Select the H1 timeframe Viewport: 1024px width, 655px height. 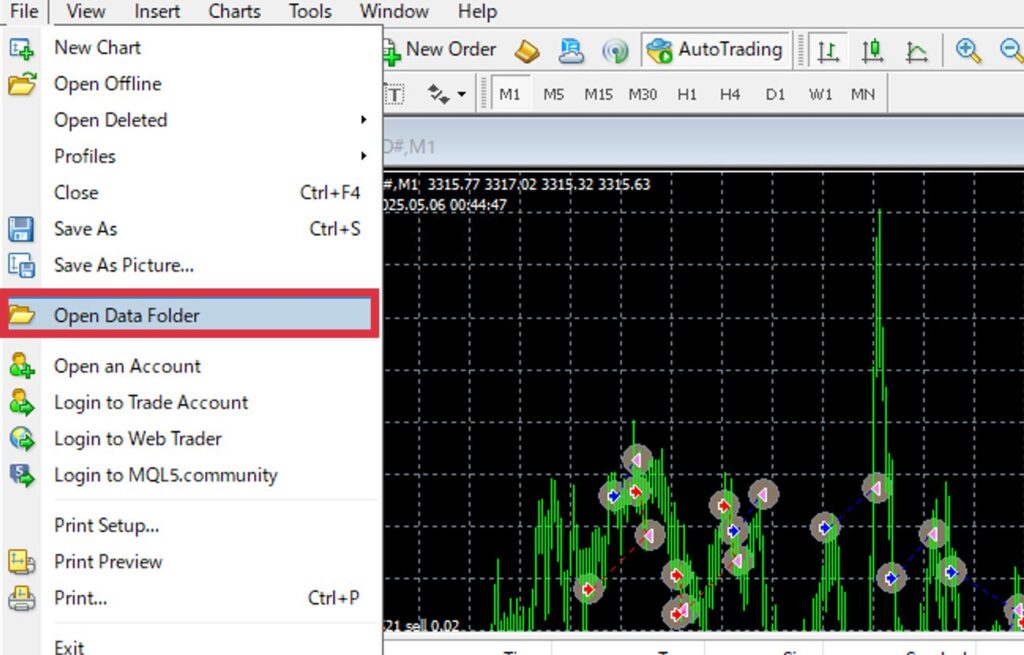click(686, 95)
